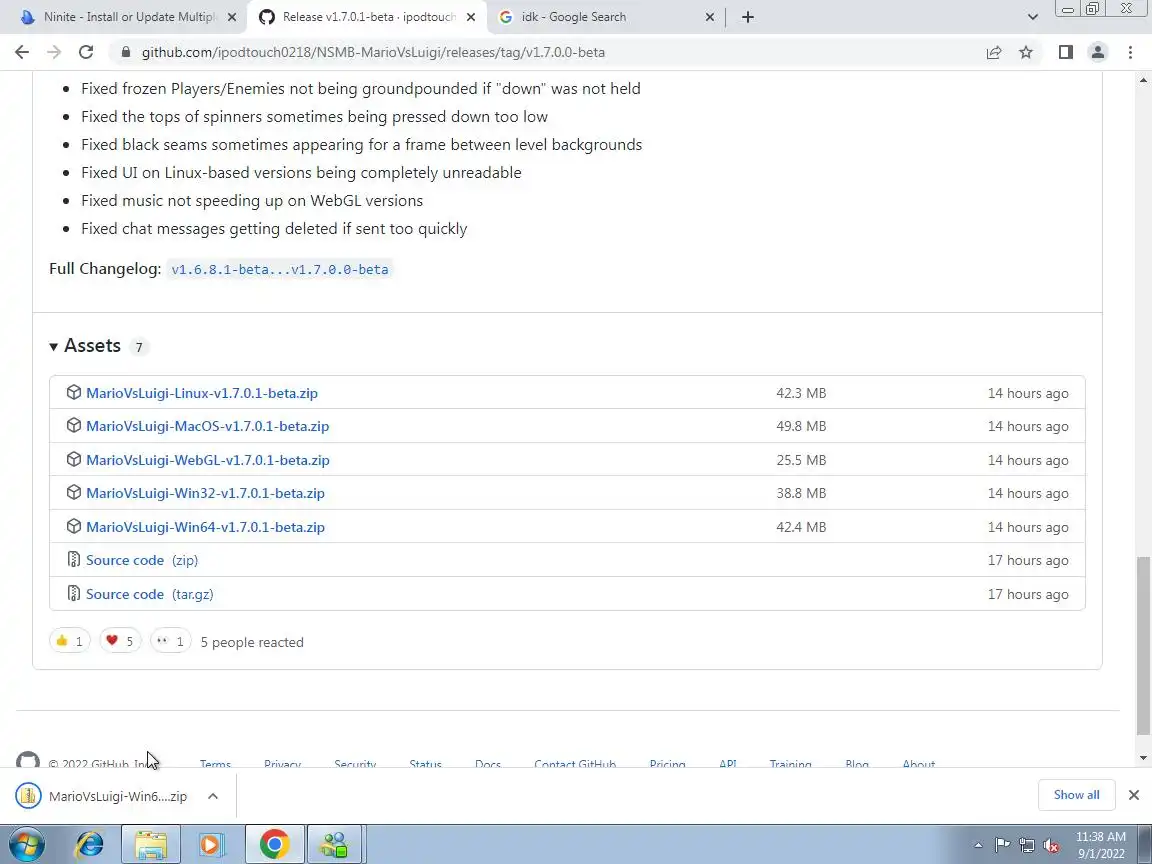Go back to the previous page
Screen dimensions: 1152x864
point(22,52)
